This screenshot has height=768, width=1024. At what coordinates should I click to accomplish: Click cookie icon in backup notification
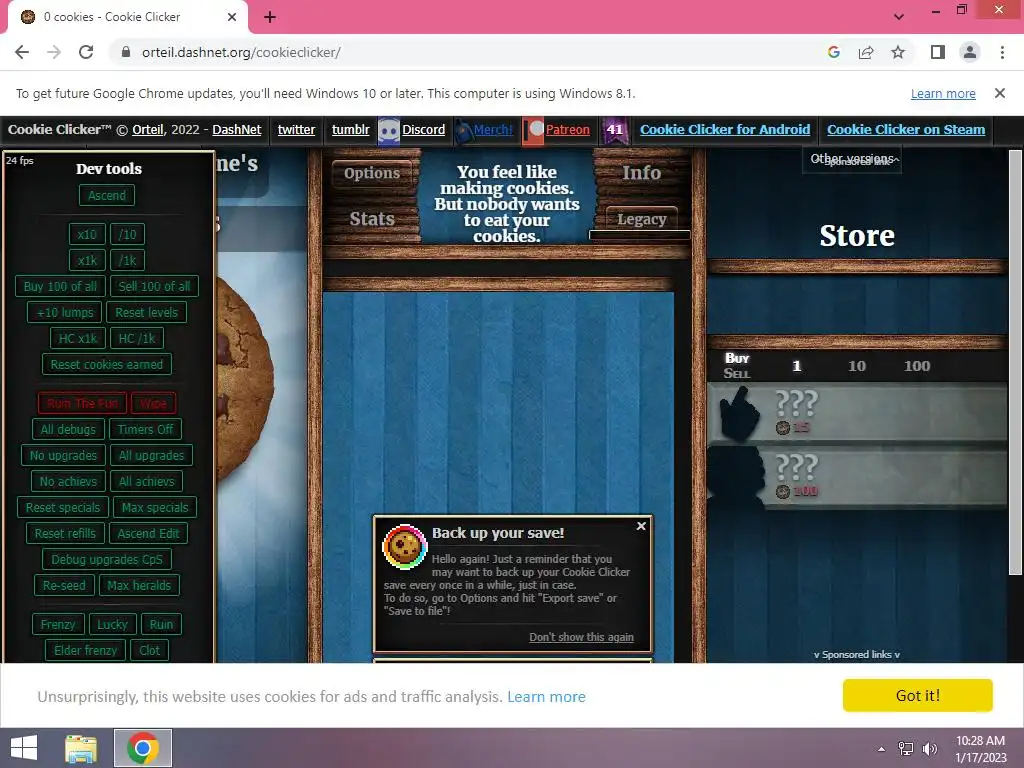(404, 547)
